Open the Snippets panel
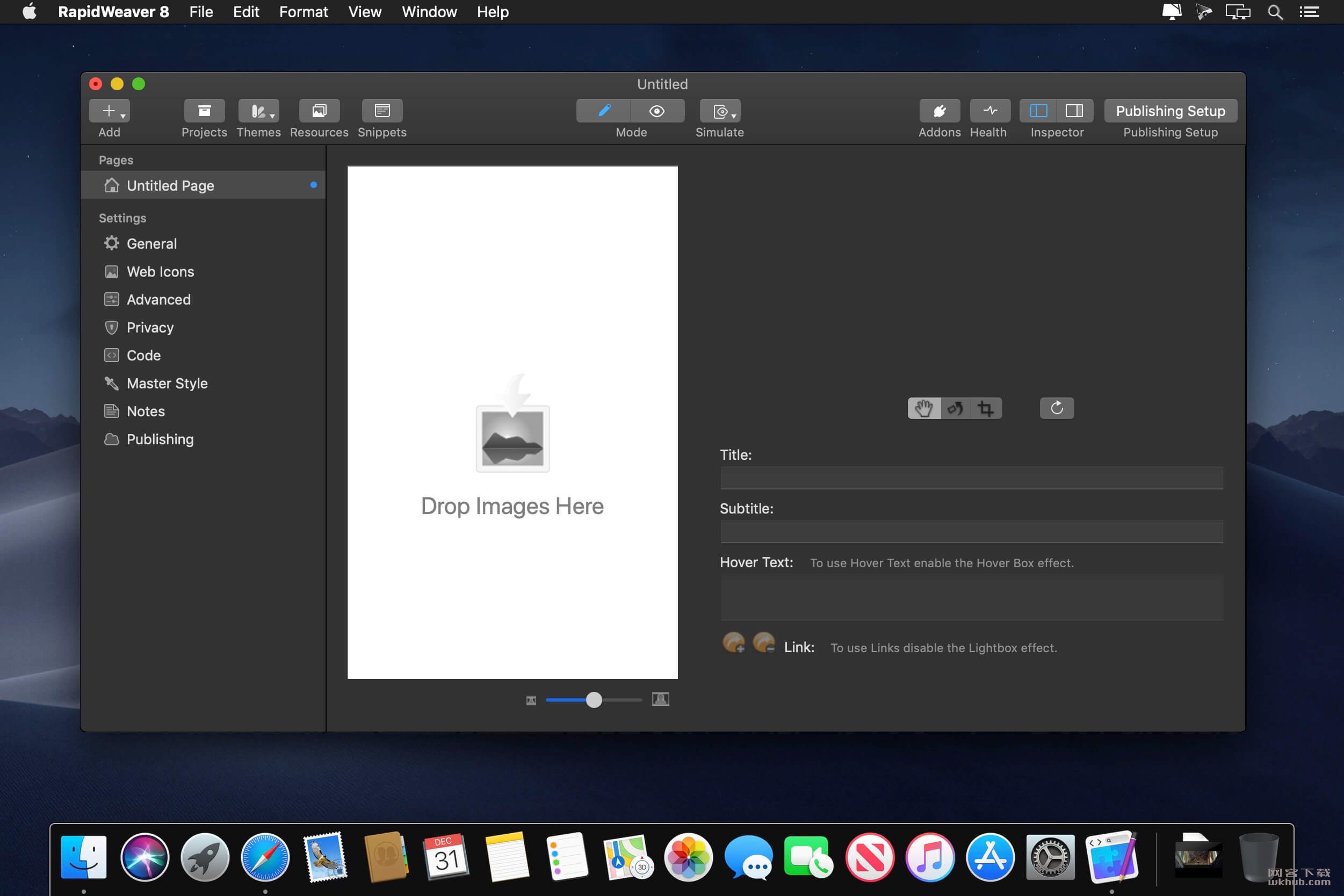This screenshot has height=896, width=1344. [382, 111]
